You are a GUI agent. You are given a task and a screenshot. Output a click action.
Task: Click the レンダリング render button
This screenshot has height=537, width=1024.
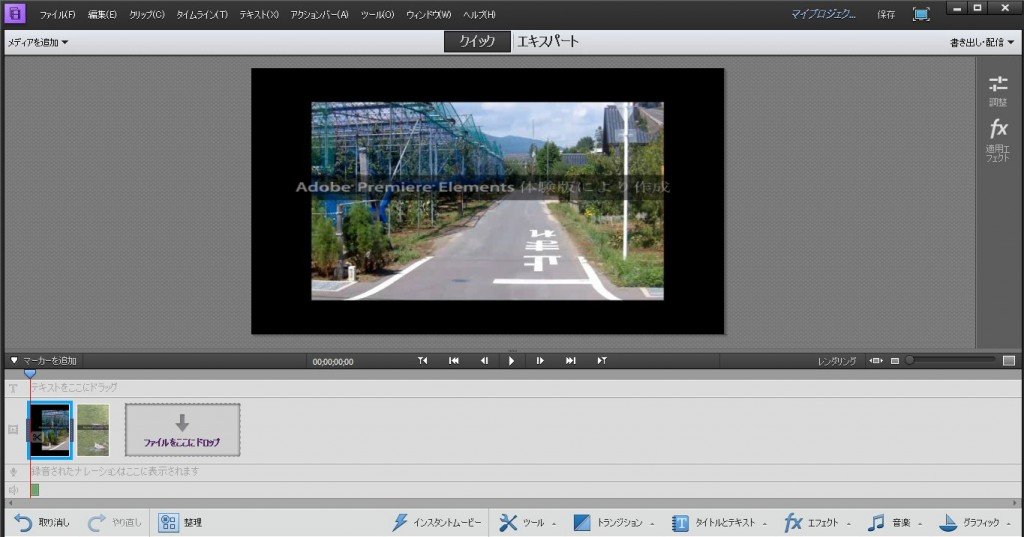pos(837,361)
